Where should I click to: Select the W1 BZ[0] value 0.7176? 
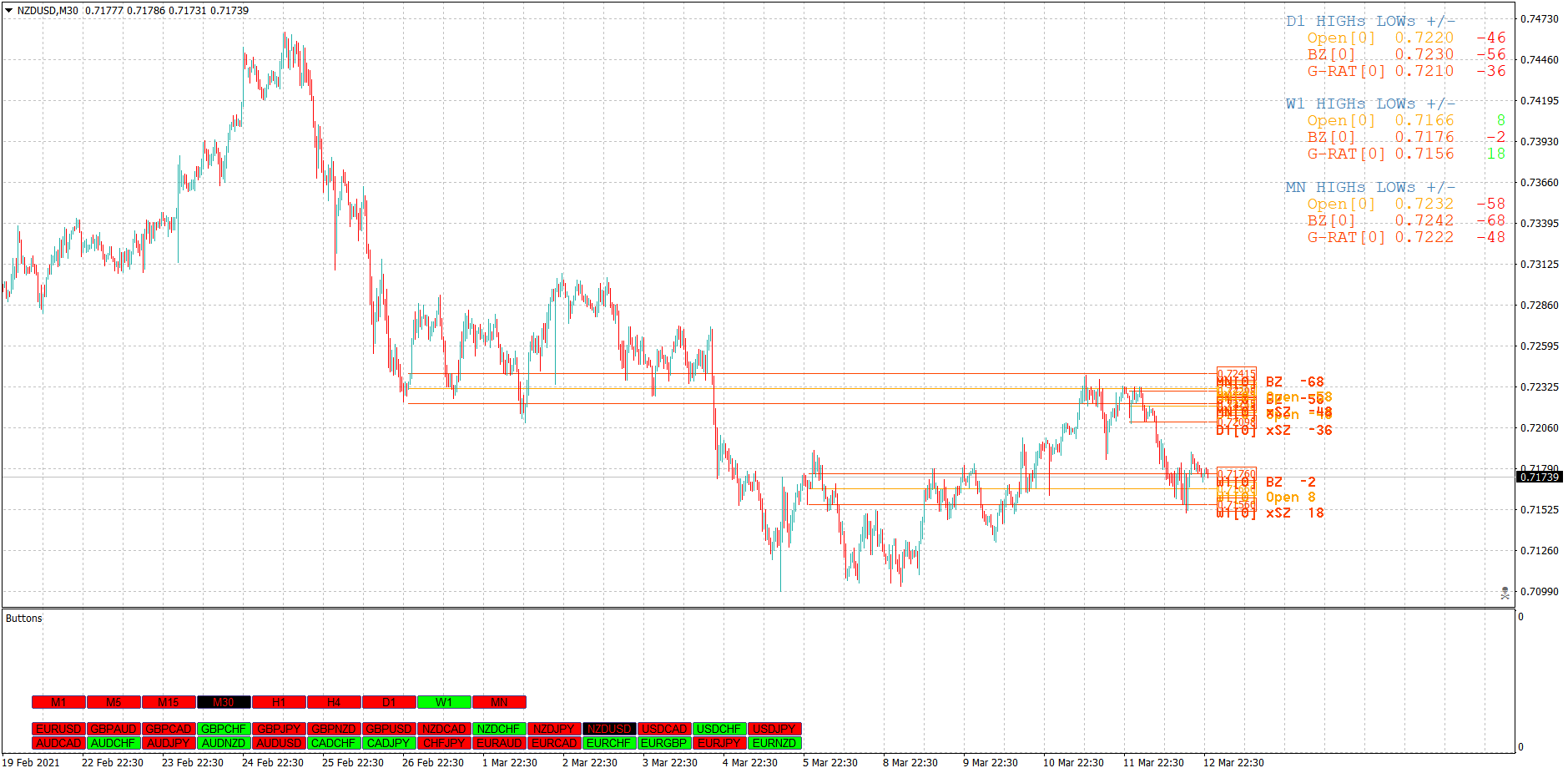(x=1424, y=137)
